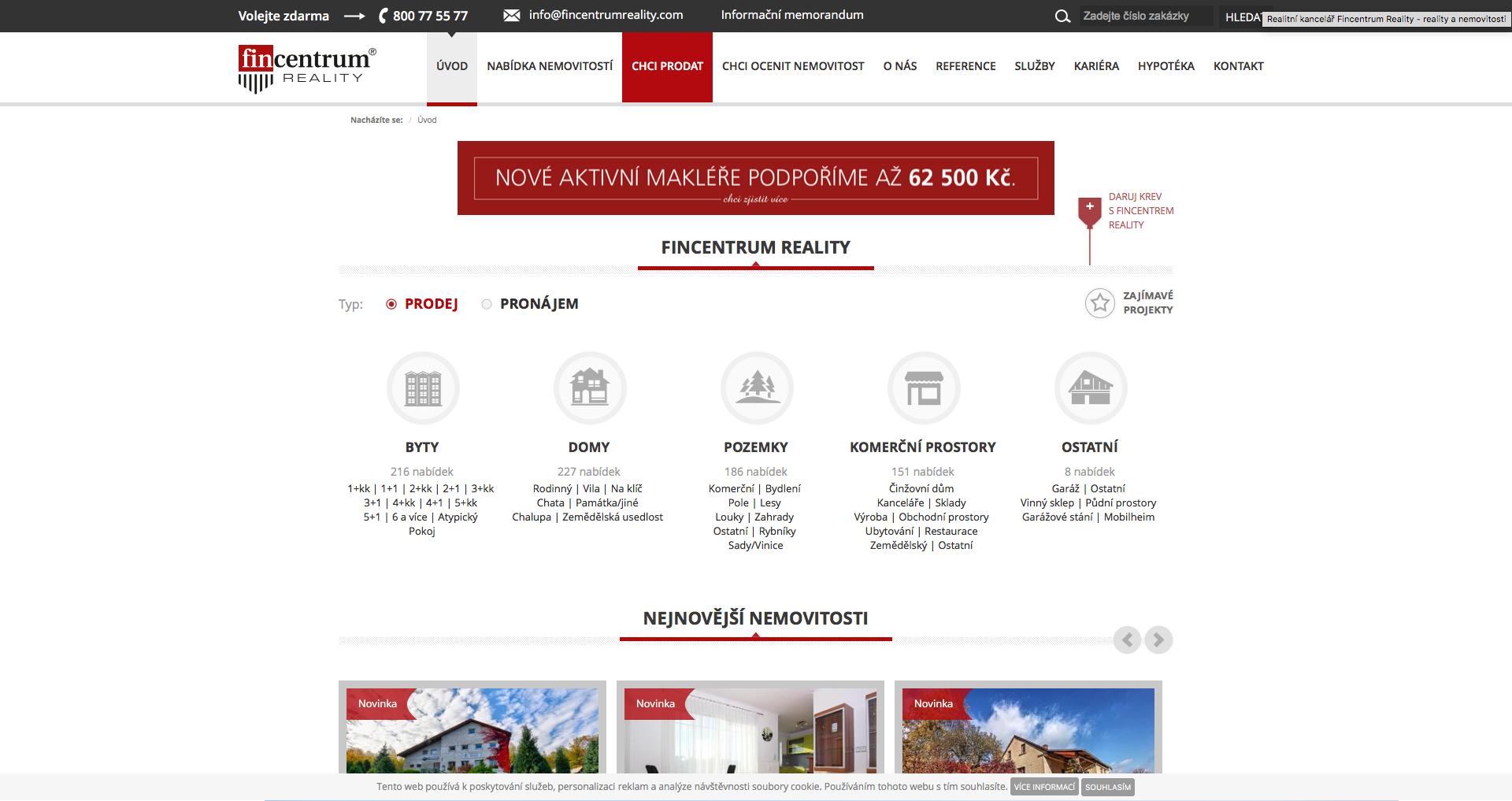Open the O nás menu item
Screen dimensions: 1512x801
(x=900, y=66)
